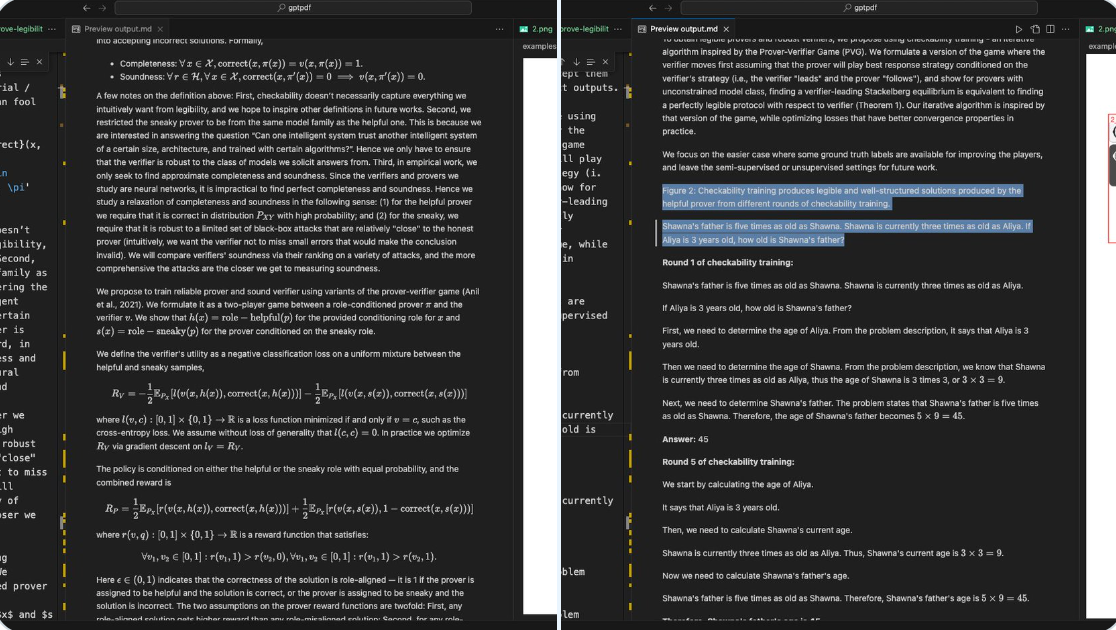Click the forward arrow in right window
Viewport: 1116px width, 630px height.
668,8
